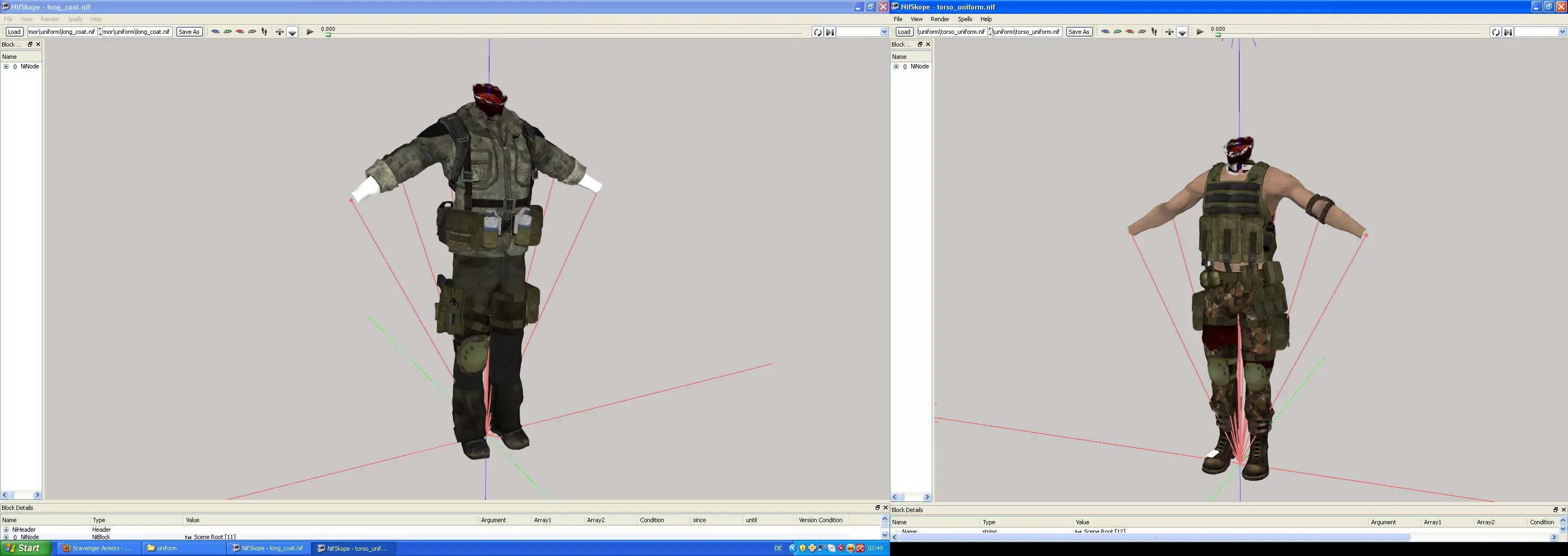Open animation combo box in long_coat window
The height and width of the screenshot is (556, 1568).
(x=862, y=32)
